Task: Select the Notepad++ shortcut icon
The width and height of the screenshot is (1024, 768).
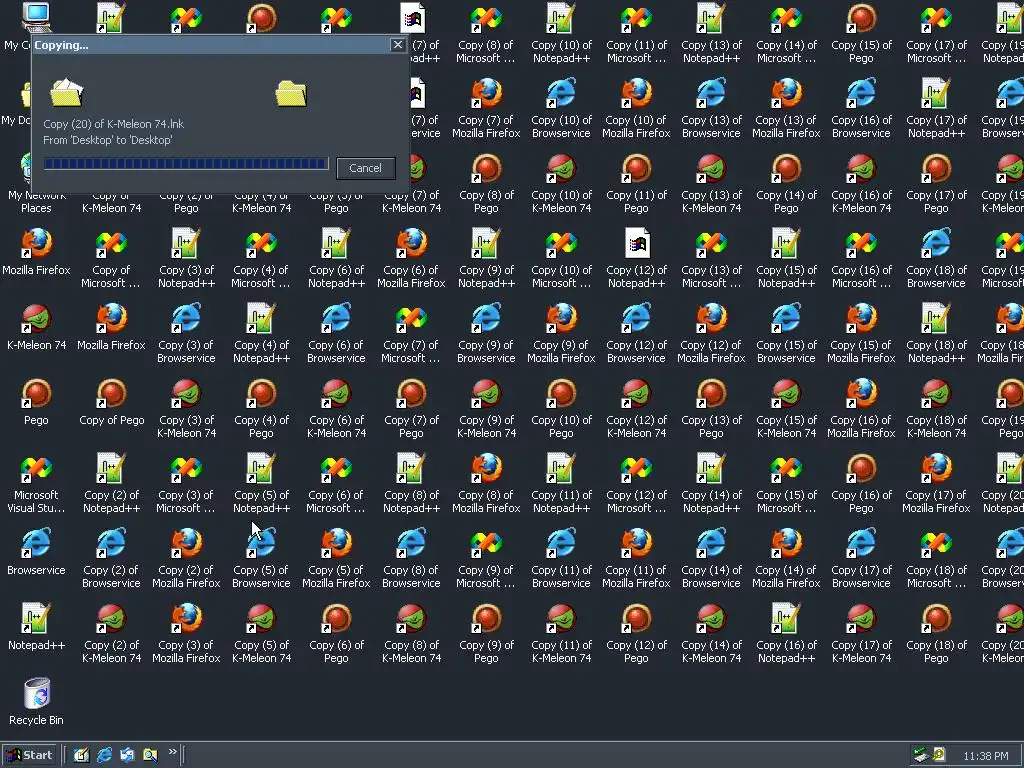Action: click(x=37, y=618)
